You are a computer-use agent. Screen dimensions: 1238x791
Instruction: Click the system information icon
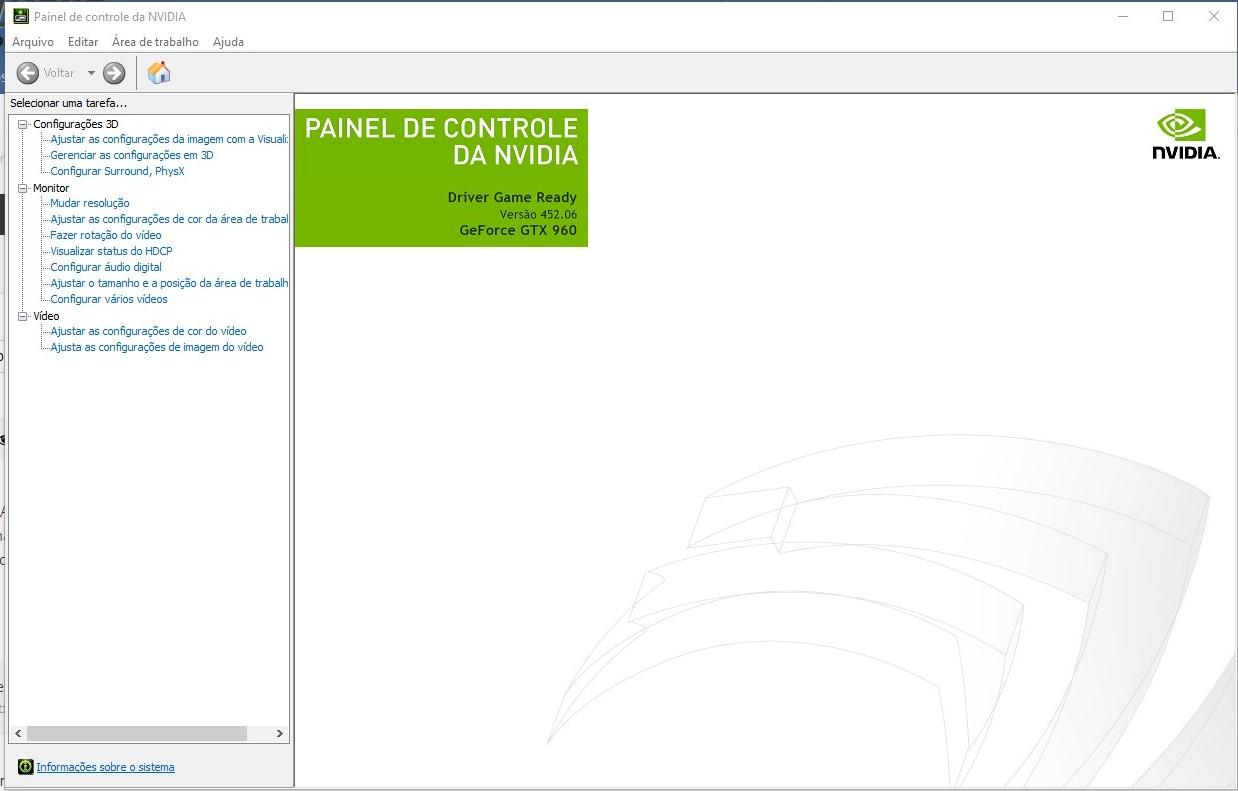pyautogui.click(x=26, y=767)
